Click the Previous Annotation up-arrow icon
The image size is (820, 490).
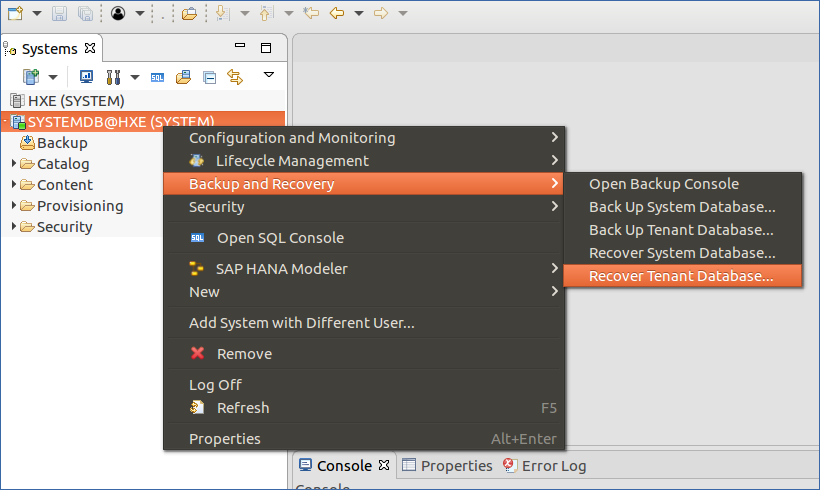click(266, 13)
